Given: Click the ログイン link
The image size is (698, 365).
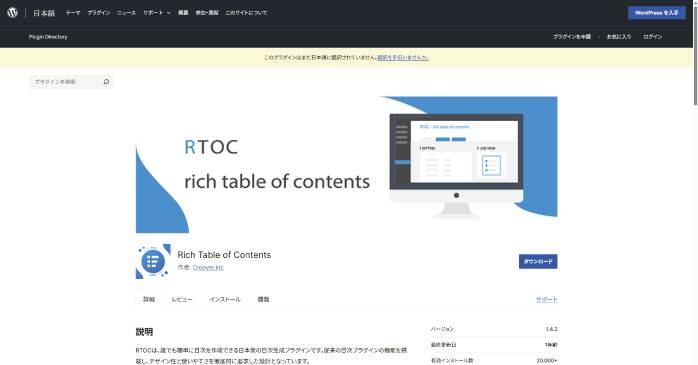Looking at the screenshot, I should click(x=653, y=37).
